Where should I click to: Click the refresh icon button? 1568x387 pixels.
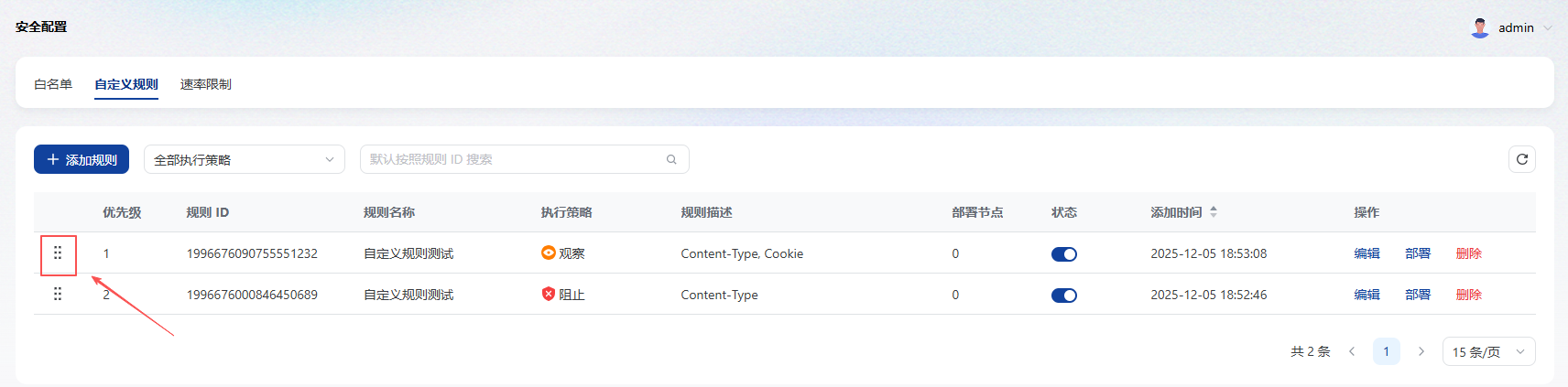pyautogui.click(x=1521, y=159)
